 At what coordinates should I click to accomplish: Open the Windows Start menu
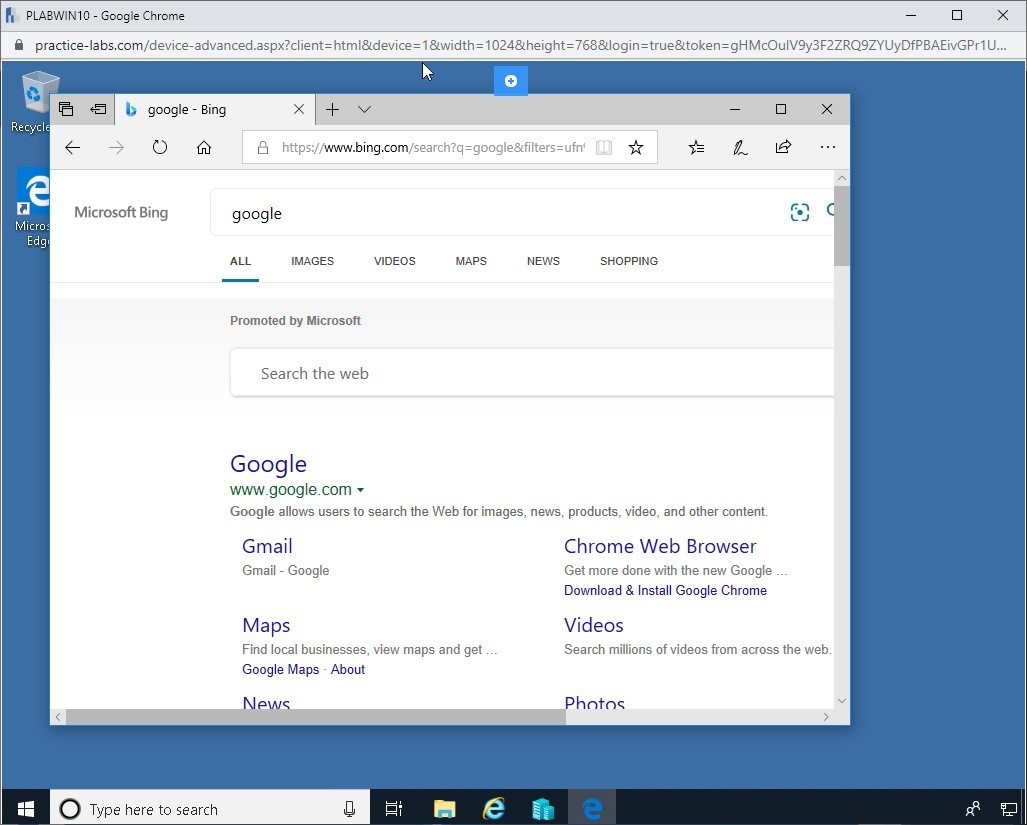(x=26, y=809)
